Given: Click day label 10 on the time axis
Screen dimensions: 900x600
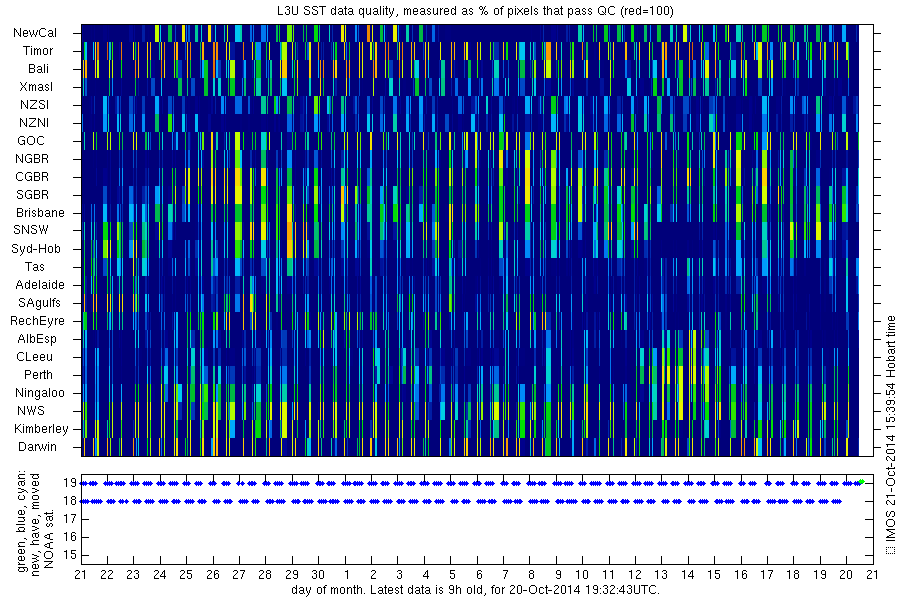Looking at the screenshot, I should (582, 574).
